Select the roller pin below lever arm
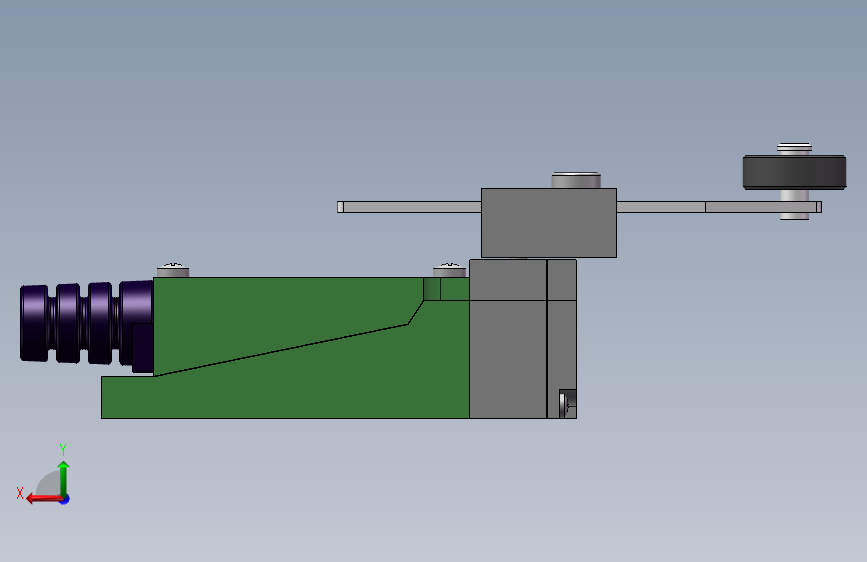This screenshot has width=867, height=562. click(795, 216)
